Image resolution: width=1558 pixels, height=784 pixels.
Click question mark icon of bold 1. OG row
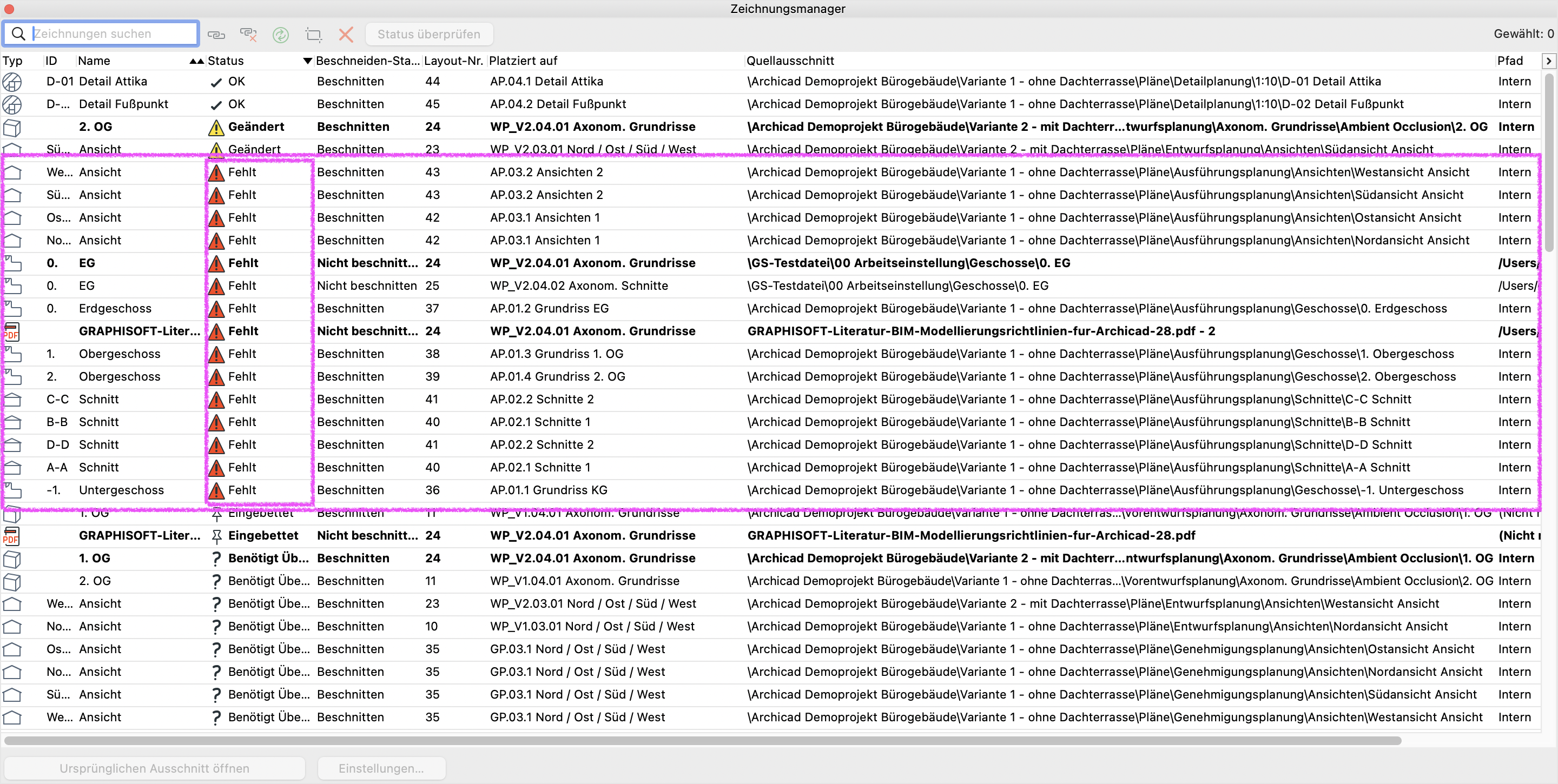click(x=216, y=559)
